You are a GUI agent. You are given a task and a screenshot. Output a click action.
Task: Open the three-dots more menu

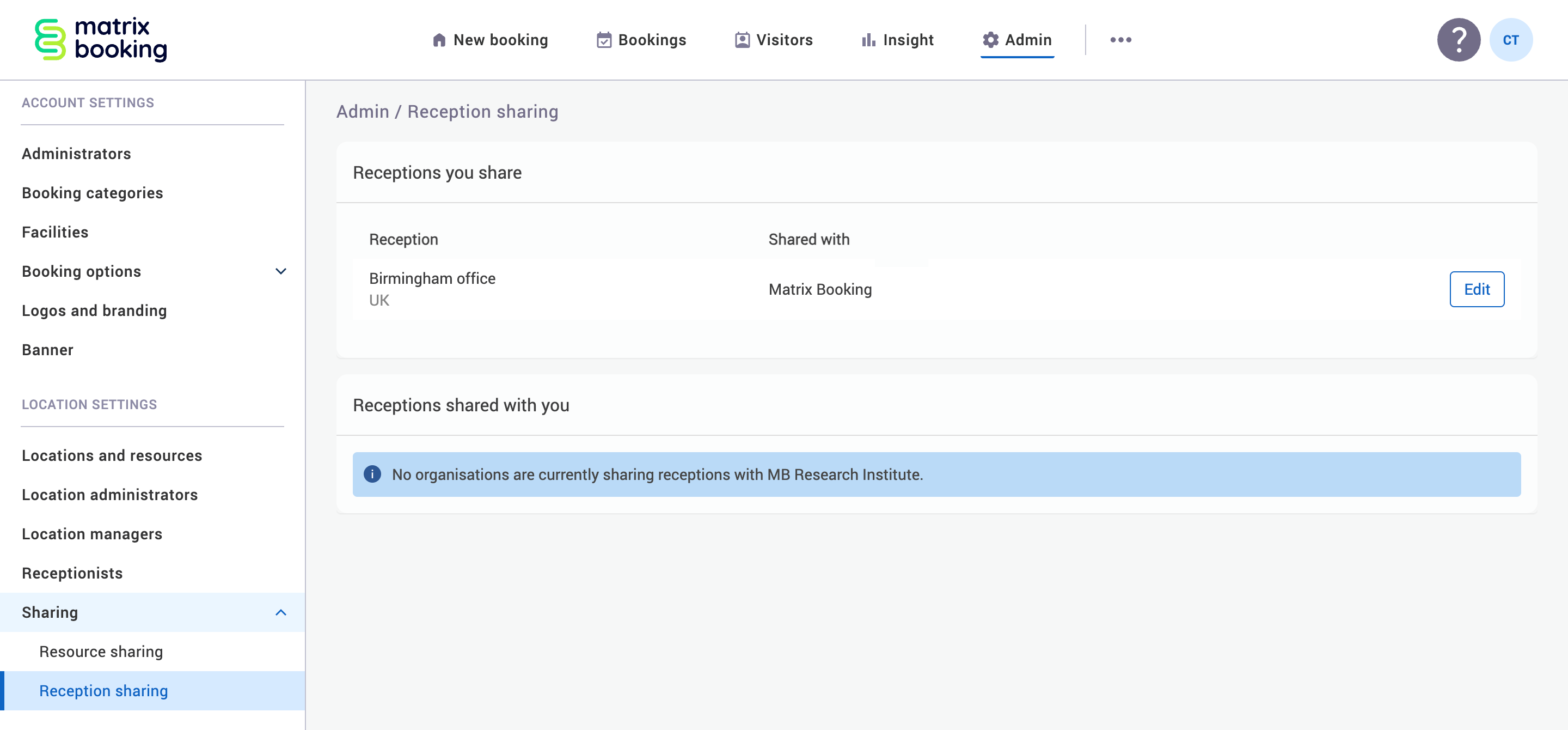(x=1120, y=40)
